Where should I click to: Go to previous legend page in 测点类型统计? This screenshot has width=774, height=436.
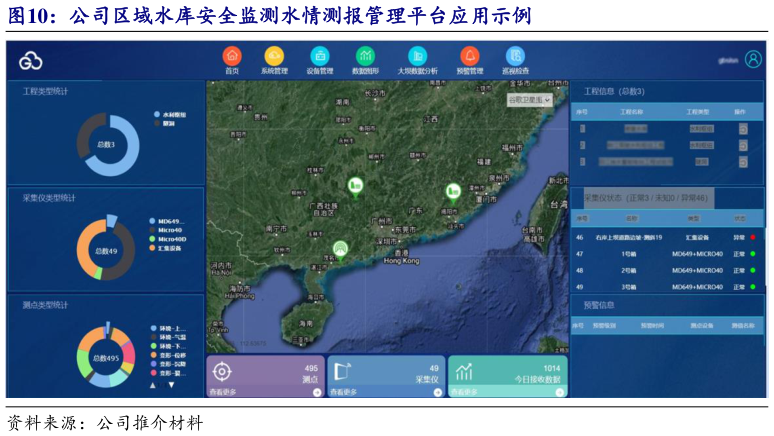[153, 385]
